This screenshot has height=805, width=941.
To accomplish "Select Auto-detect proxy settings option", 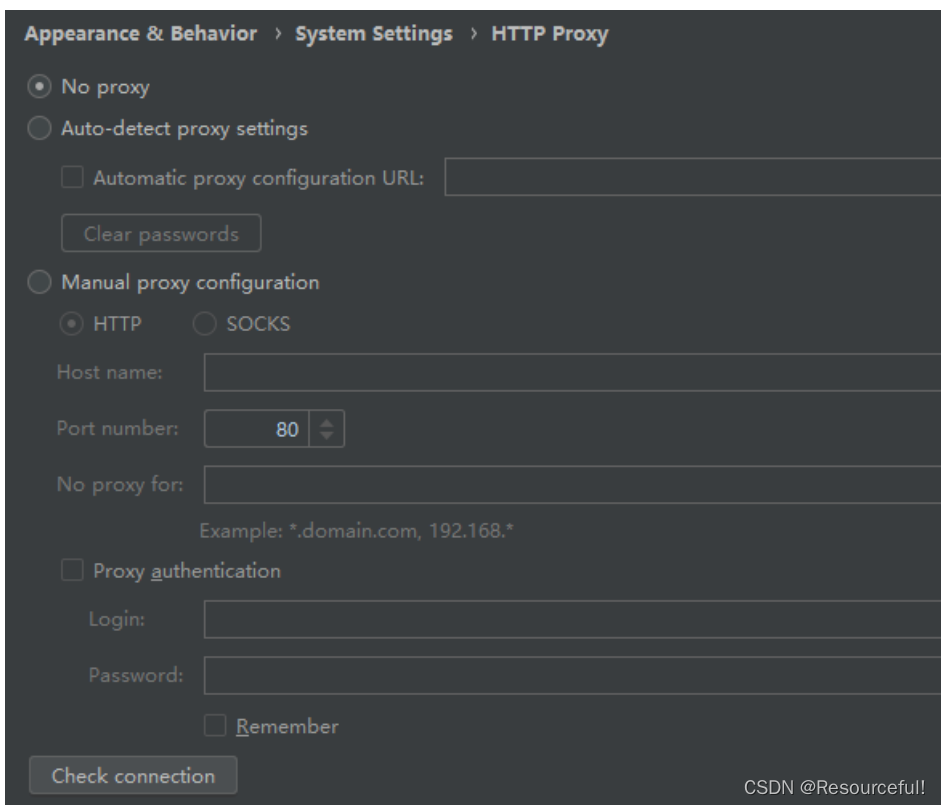I will [39, 128].
